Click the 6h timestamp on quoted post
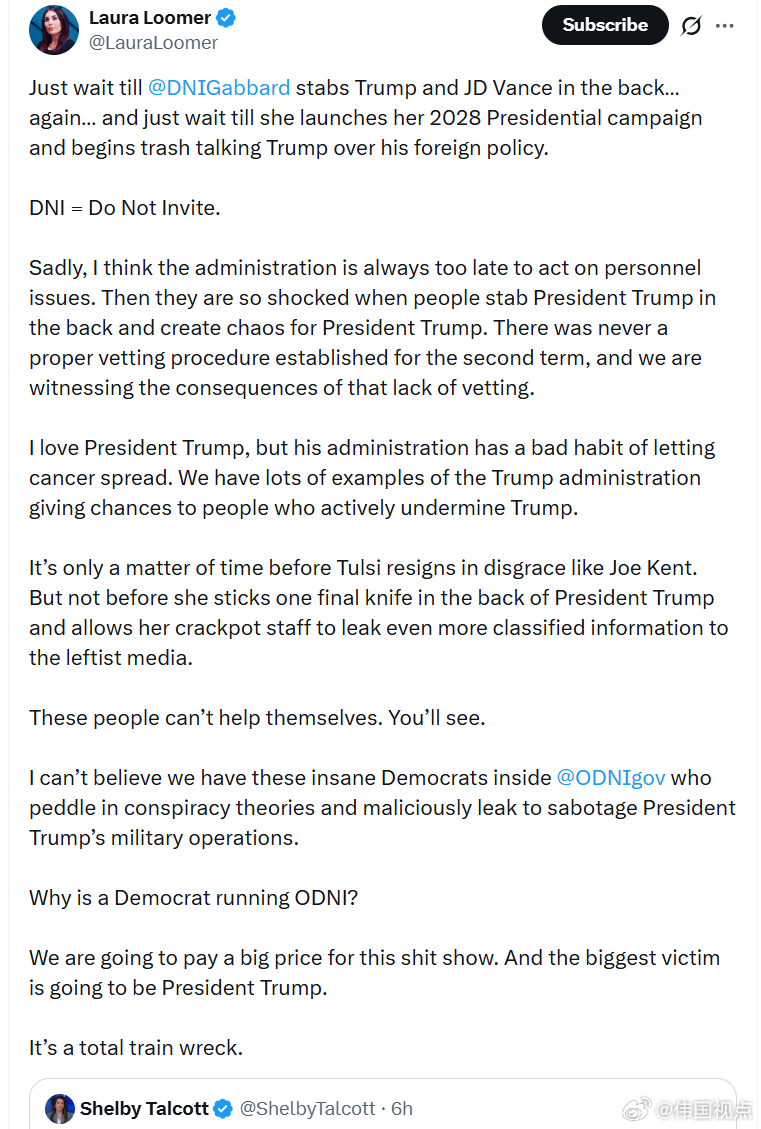 coord(402,1109)
